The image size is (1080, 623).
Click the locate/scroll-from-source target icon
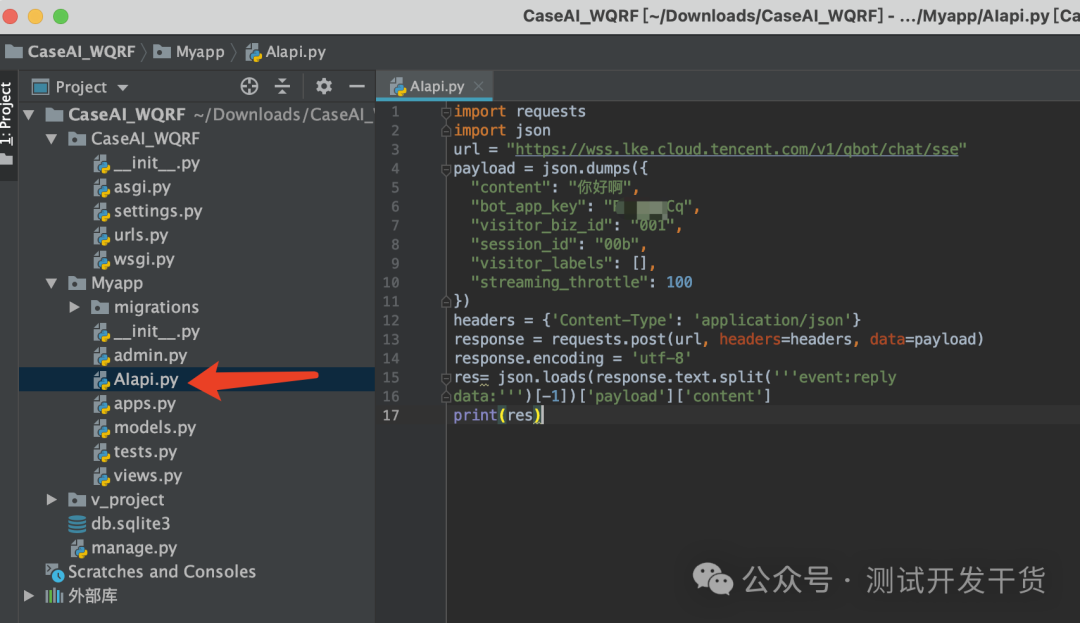point(249,87)
